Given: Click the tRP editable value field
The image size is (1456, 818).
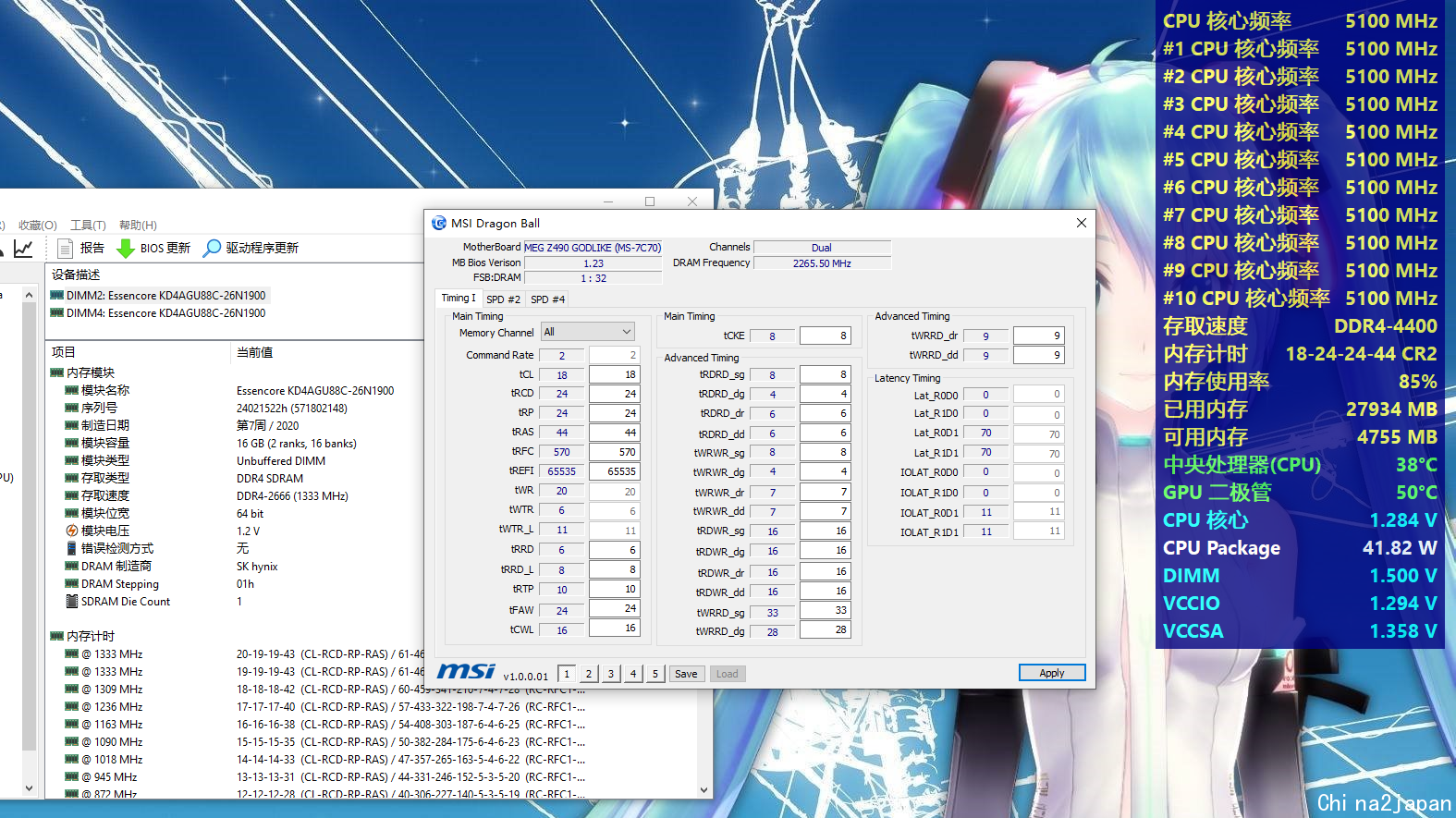Looking at the screenshot, I should tap(614, 413).
